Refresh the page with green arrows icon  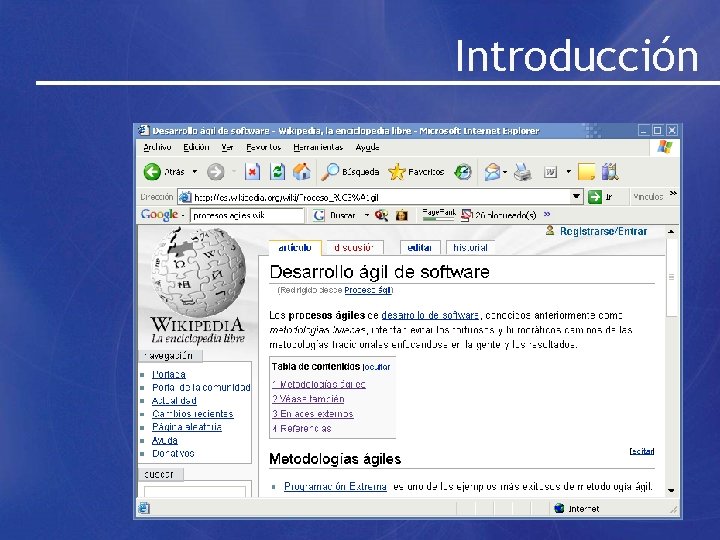point(277,172)
